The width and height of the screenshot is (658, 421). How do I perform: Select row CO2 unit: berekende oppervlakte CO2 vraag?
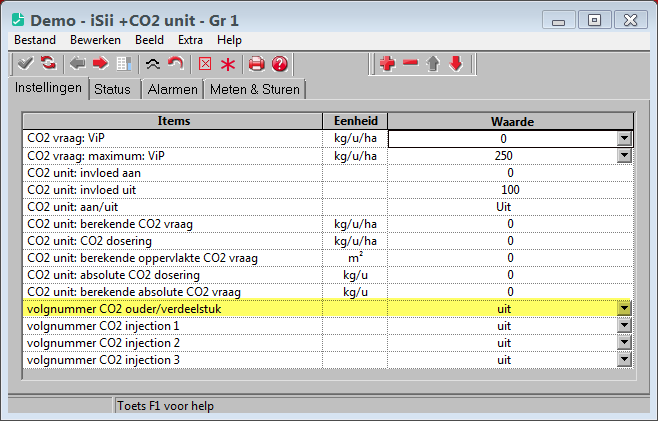(328, 258)
